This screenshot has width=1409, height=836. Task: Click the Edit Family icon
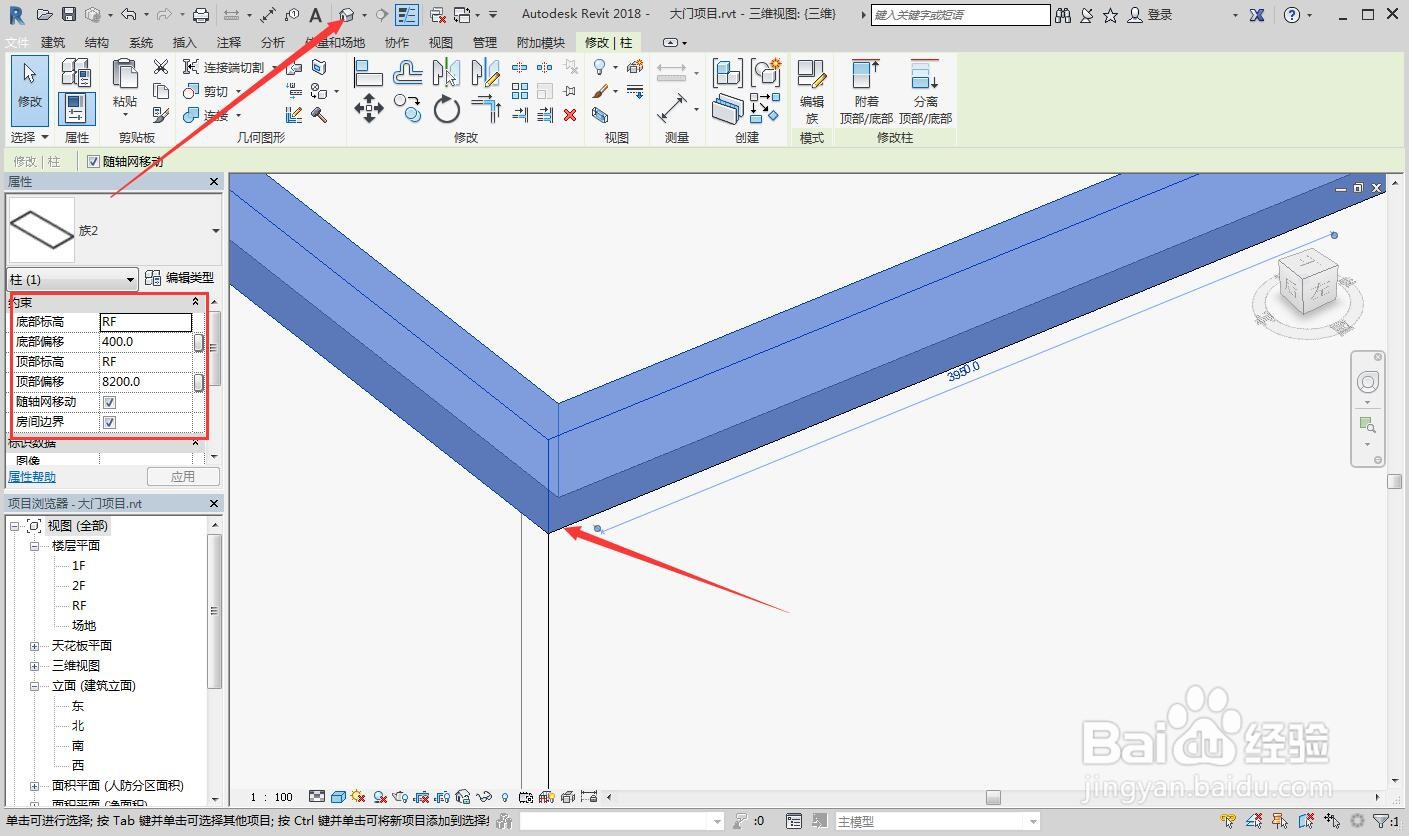(811, 90)
